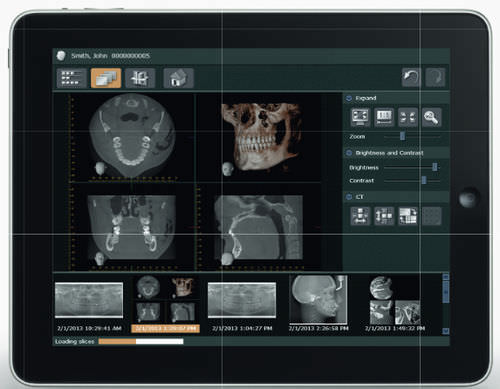
Task: Click the Brightness slider handle
Action: coord(435,167)
